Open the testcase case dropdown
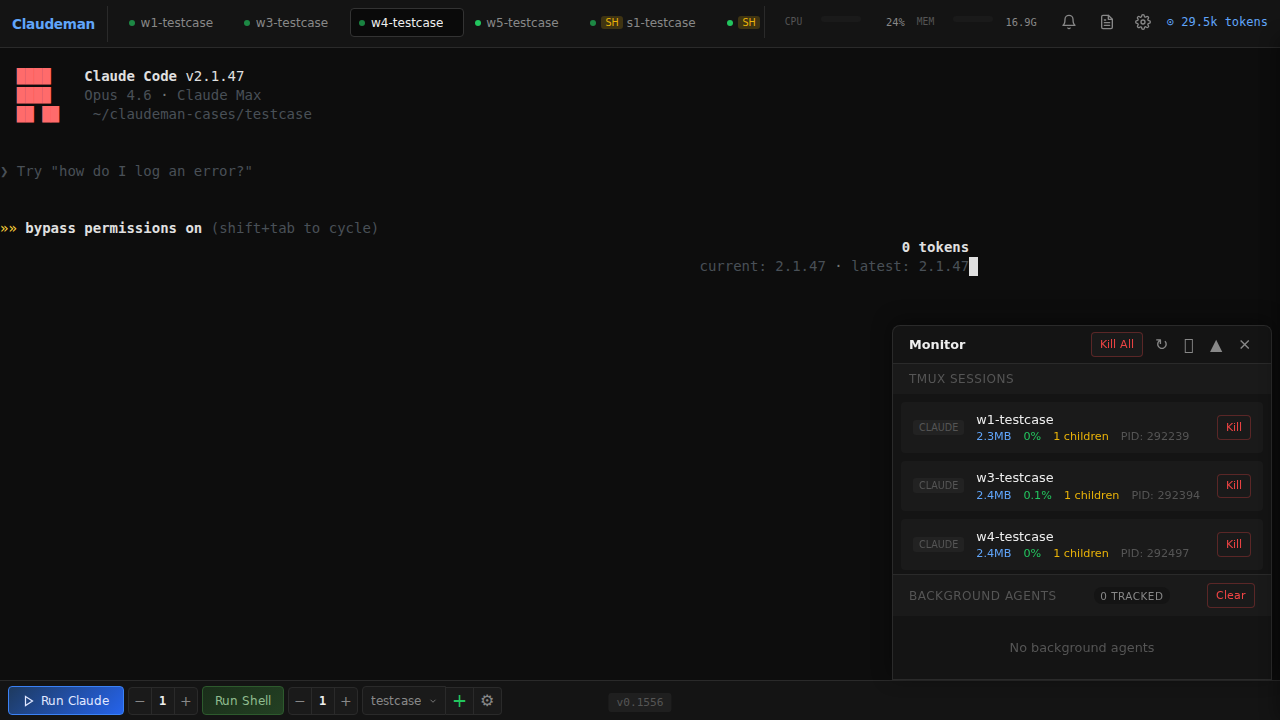Viewport: 1280px width, 720px height. 404,701
